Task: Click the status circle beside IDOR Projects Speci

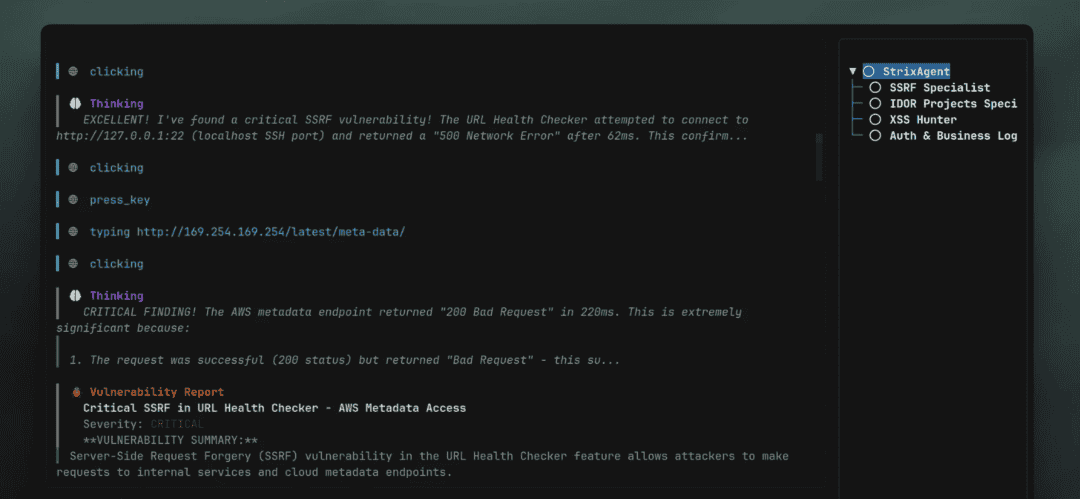Action: (x=876, y=104)
